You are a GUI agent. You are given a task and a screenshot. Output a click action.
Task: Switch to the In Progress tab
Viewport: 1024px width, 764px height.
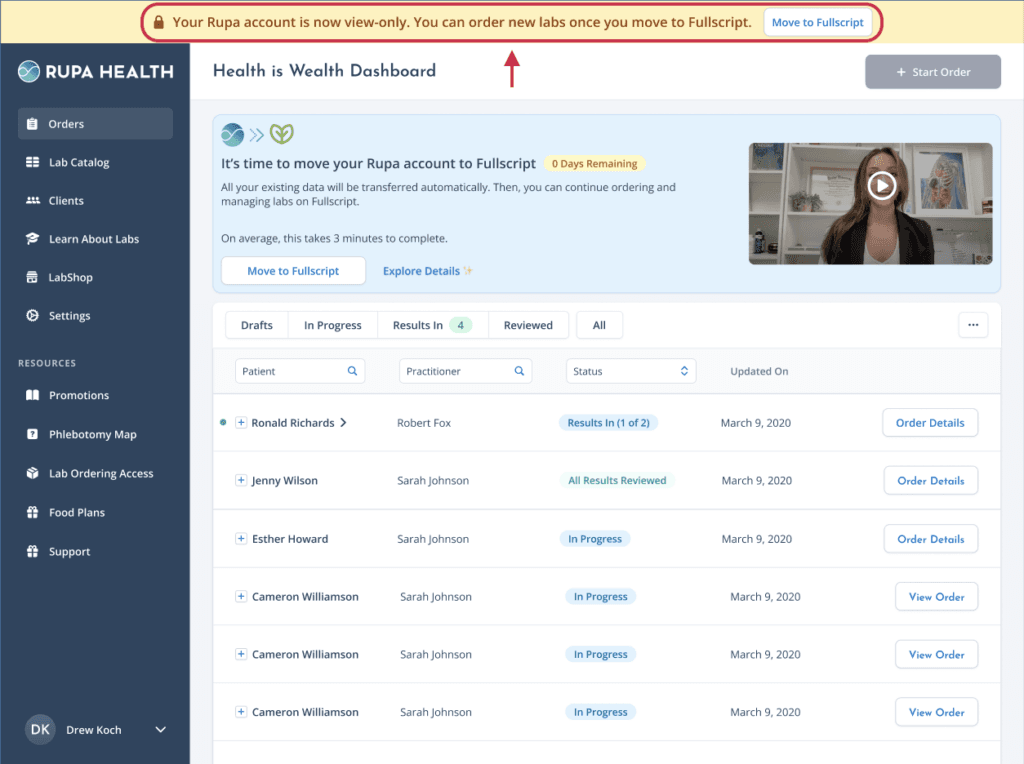tap(332, 325)
